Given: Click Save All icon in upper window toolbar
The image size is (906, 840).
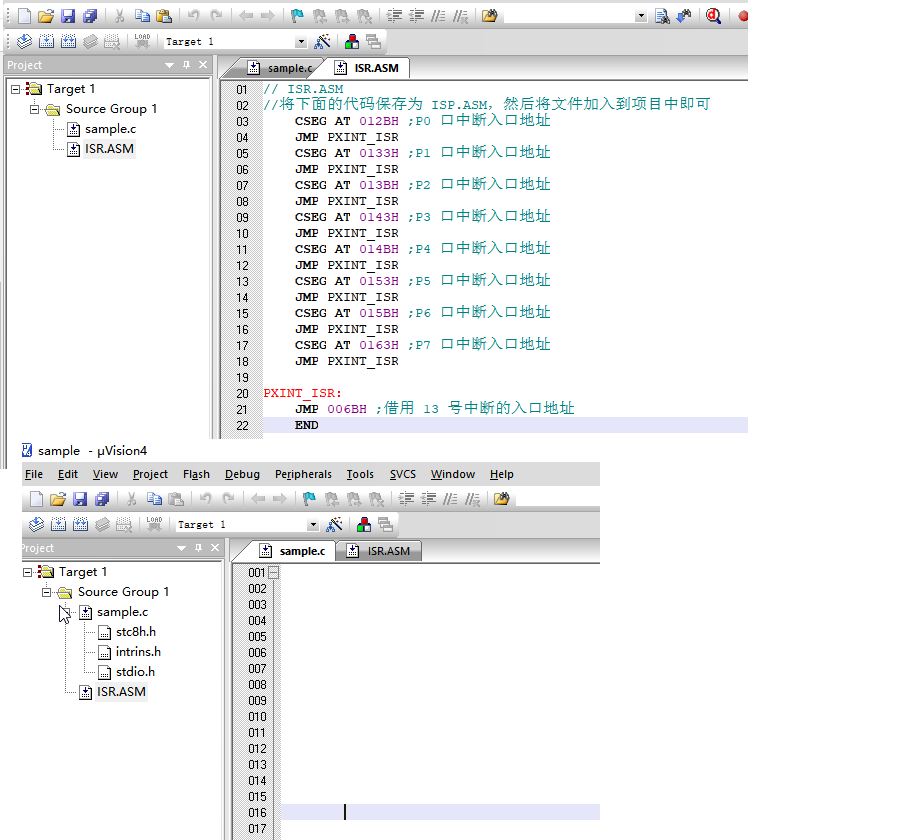Looking at the screenshot, I should pyautogui.click(x=90, y=16).
